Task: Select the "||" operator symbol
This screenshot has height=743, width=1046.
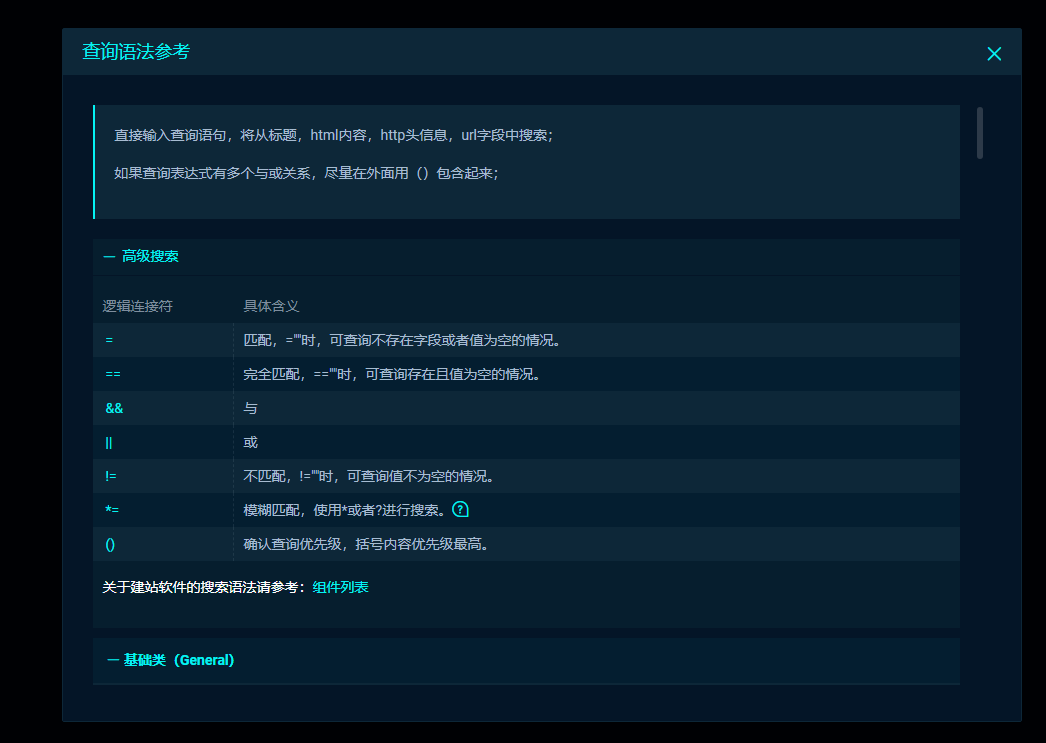Action: click(x=108, y=442)
